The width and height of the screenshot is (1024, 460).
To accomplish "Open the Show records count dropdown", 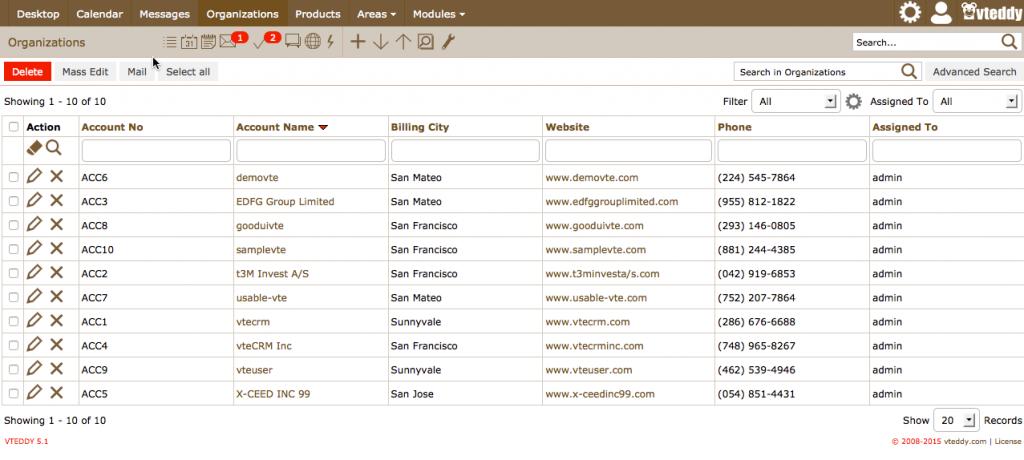I will pyautogui.click(x=957, y=420).
